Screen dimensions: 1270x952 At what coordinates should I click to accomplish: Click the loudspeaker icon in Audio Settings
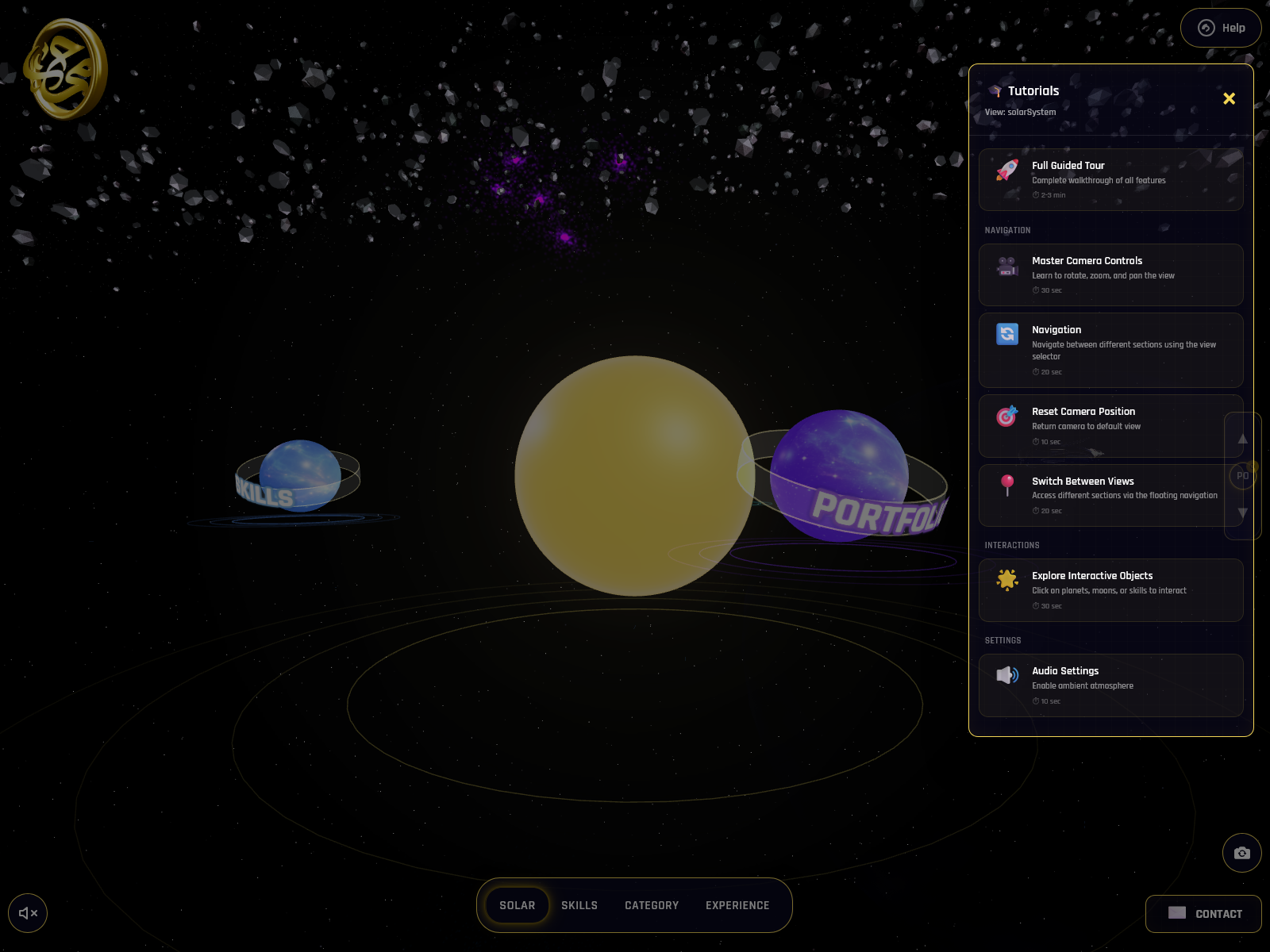[1007, 675]
